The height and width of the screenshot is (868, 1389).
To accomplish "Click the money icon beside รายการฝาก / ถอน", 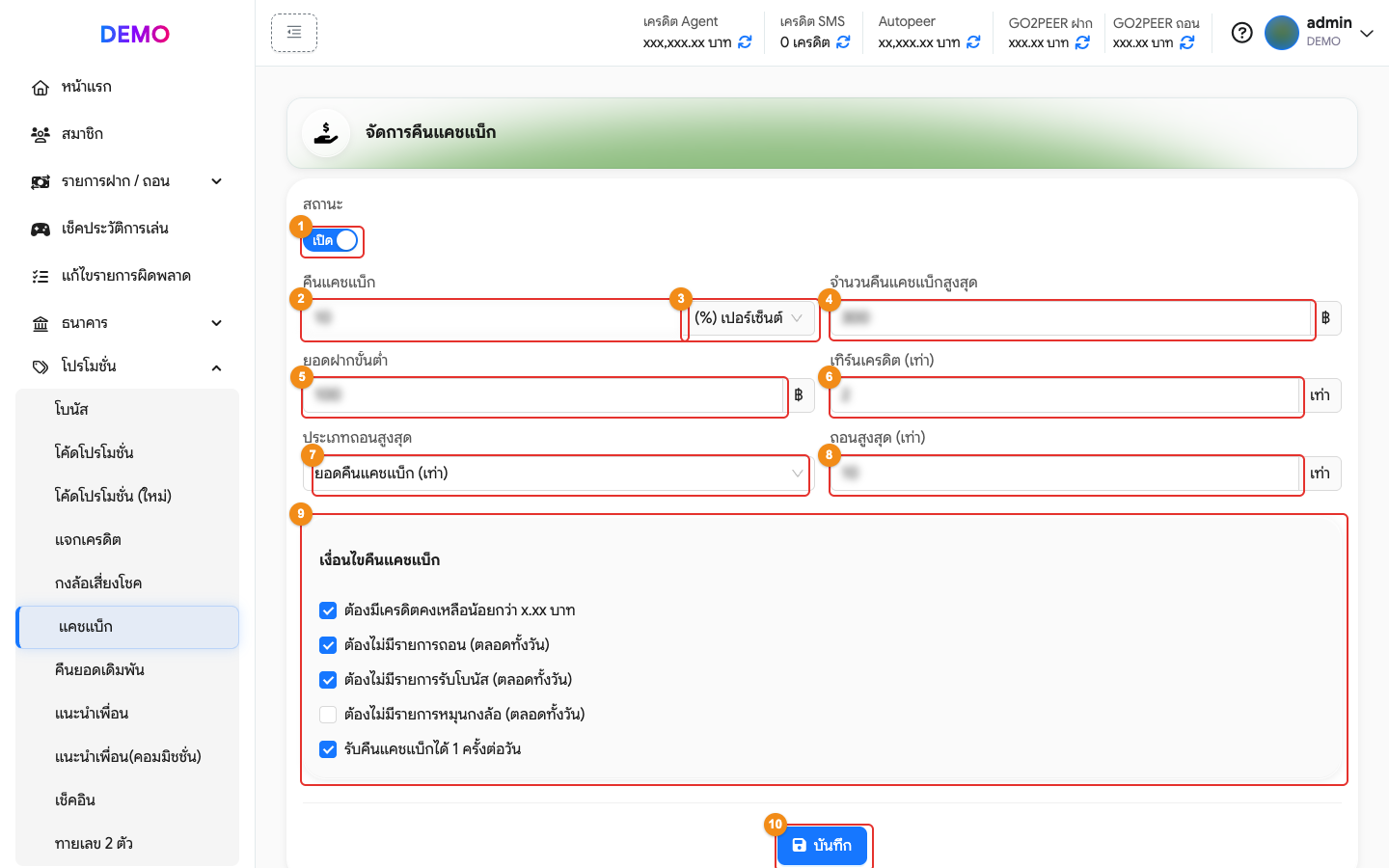I will (41, 182).
